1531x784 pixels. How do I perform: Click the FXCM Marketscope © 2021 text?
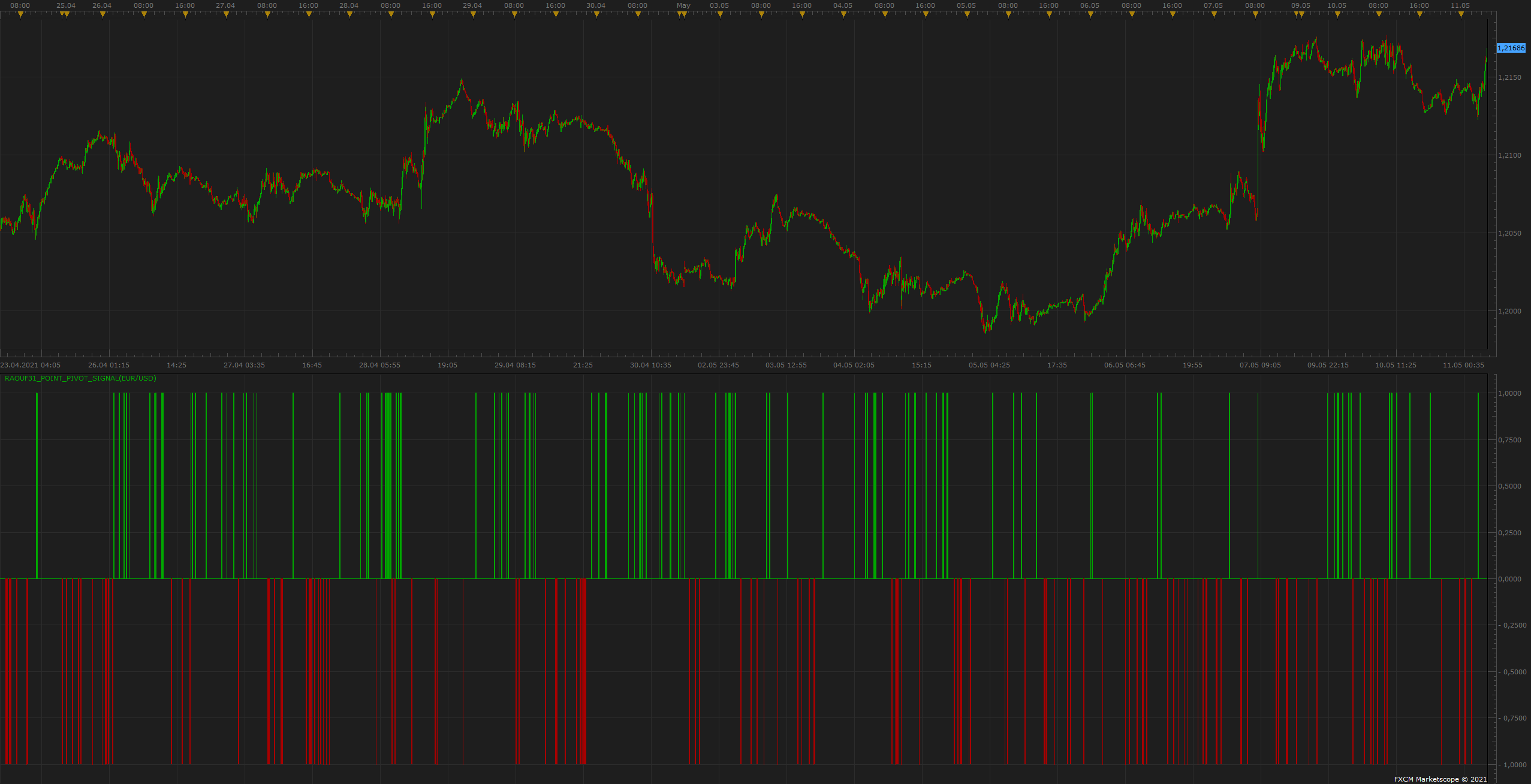click(x=1440, y=779)
